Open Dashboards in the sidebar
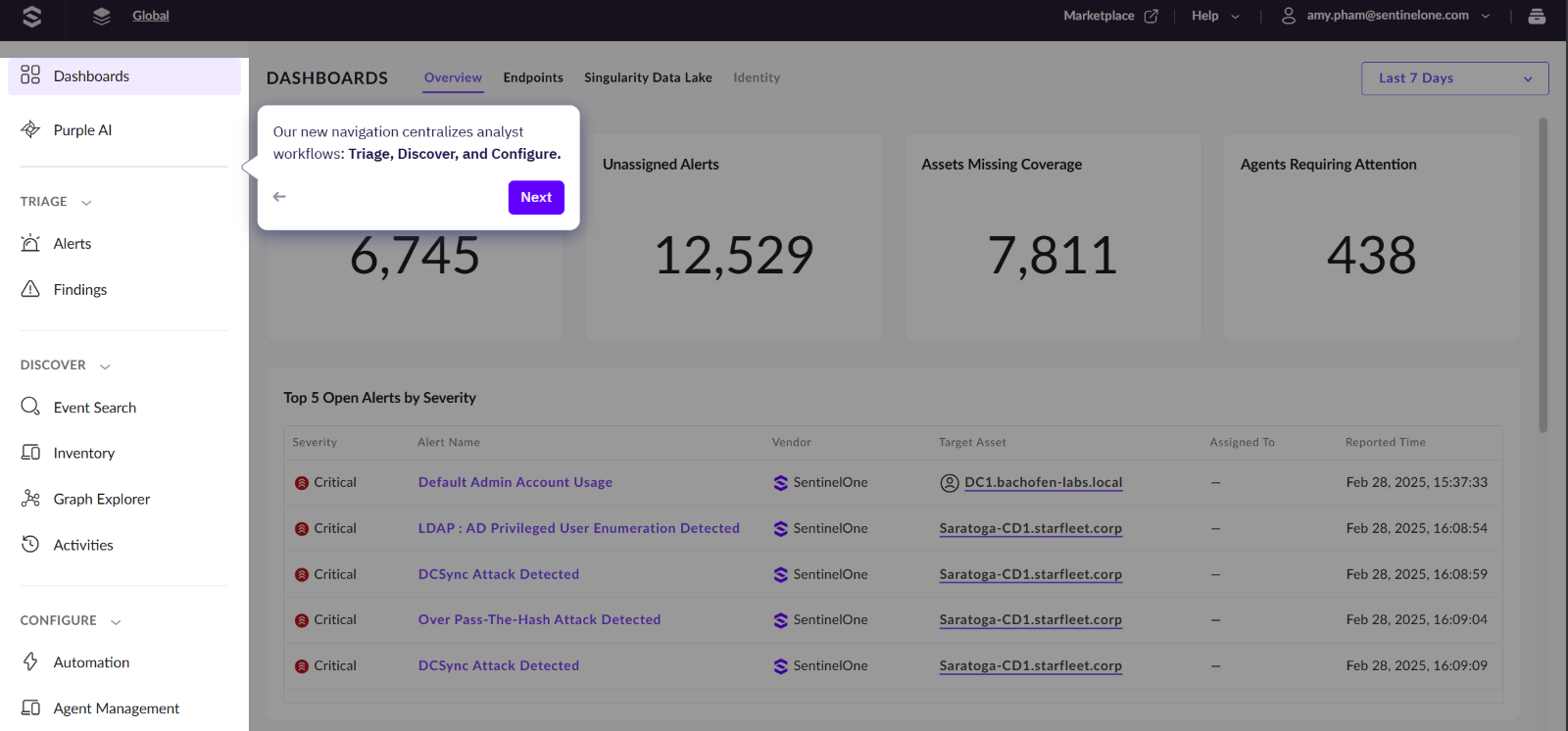The image size is (1568, 731). (124, 76)
